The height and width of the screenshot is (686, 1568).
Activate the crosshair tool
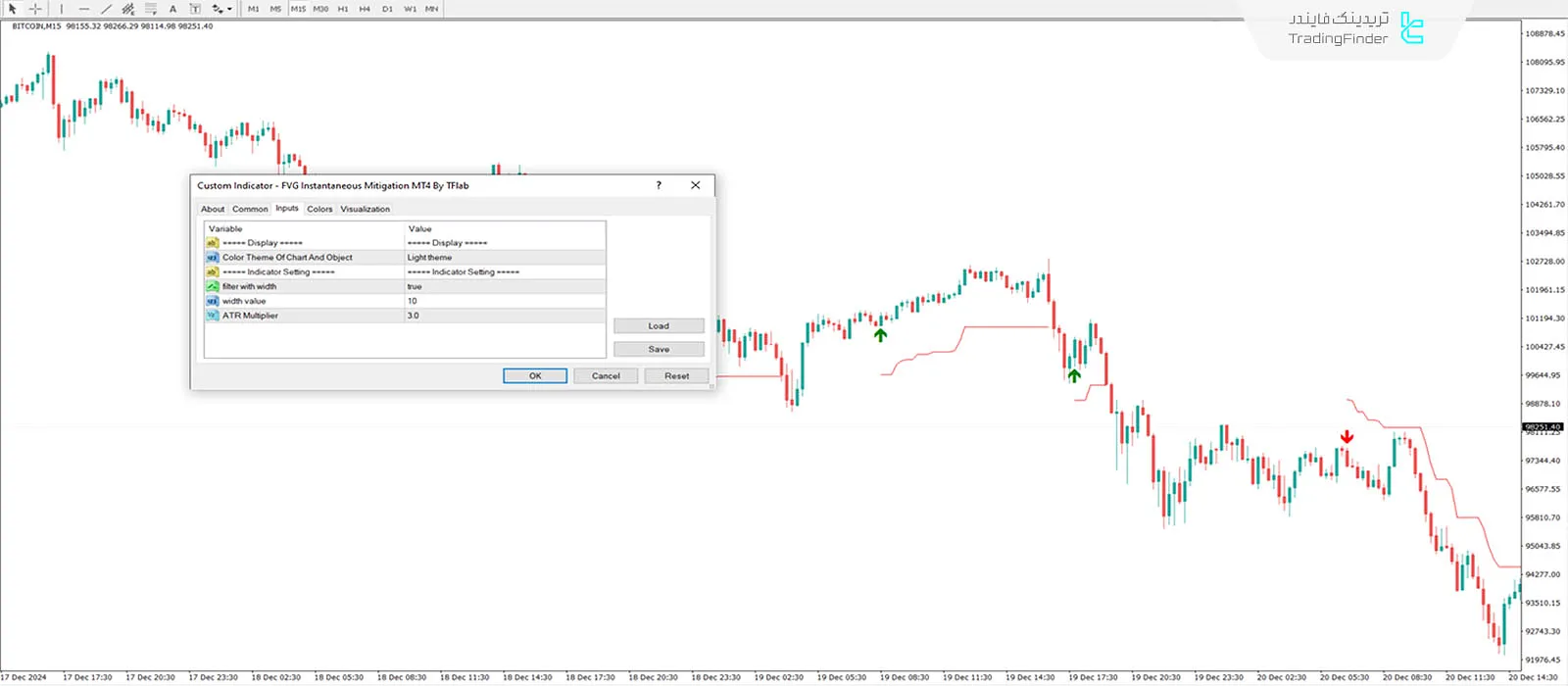pyautogui.click(x=35, y=9)
